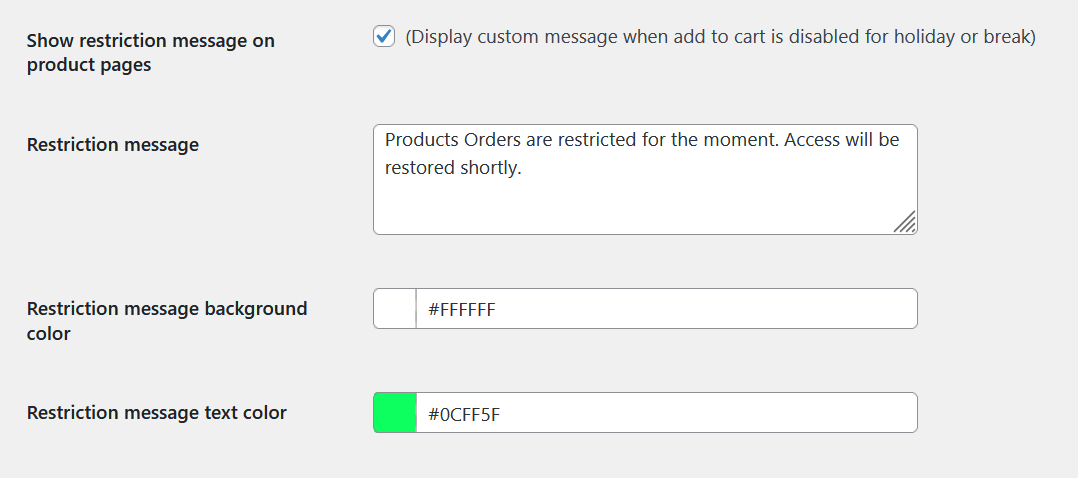The height and width of the screenshot is (478, 1078).
Task: Open the white background color swatch
Action: [x=395, y=309]
